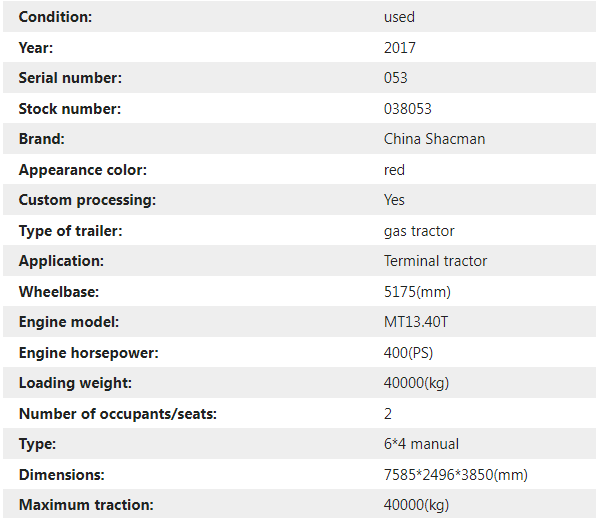The width and height of the screenshot is (596, 518).
Task: Select the wheelbase value 5175(mm)
Action: point(417,292)
